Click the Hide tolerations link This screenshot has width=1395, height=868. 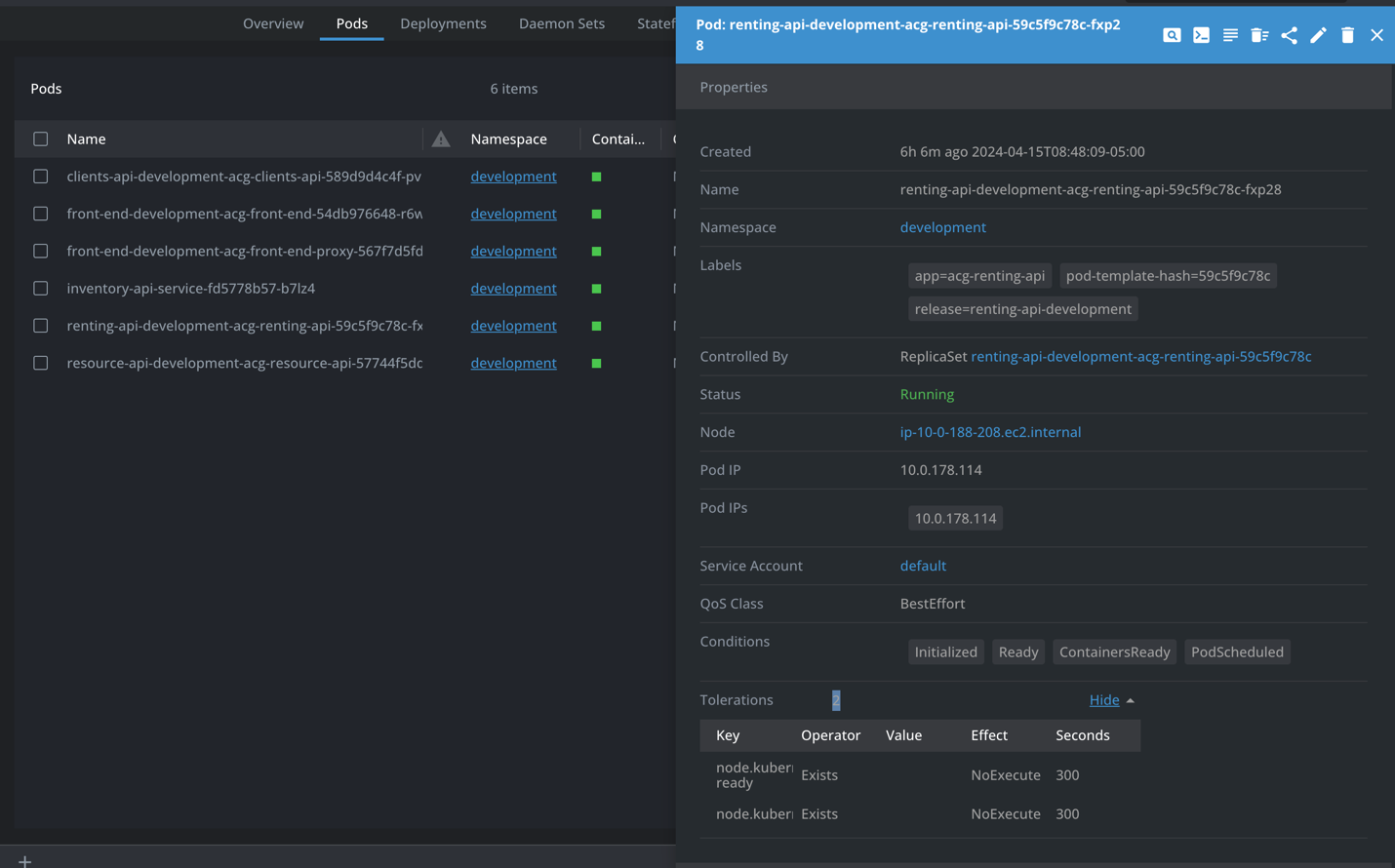pos(1103,700)
